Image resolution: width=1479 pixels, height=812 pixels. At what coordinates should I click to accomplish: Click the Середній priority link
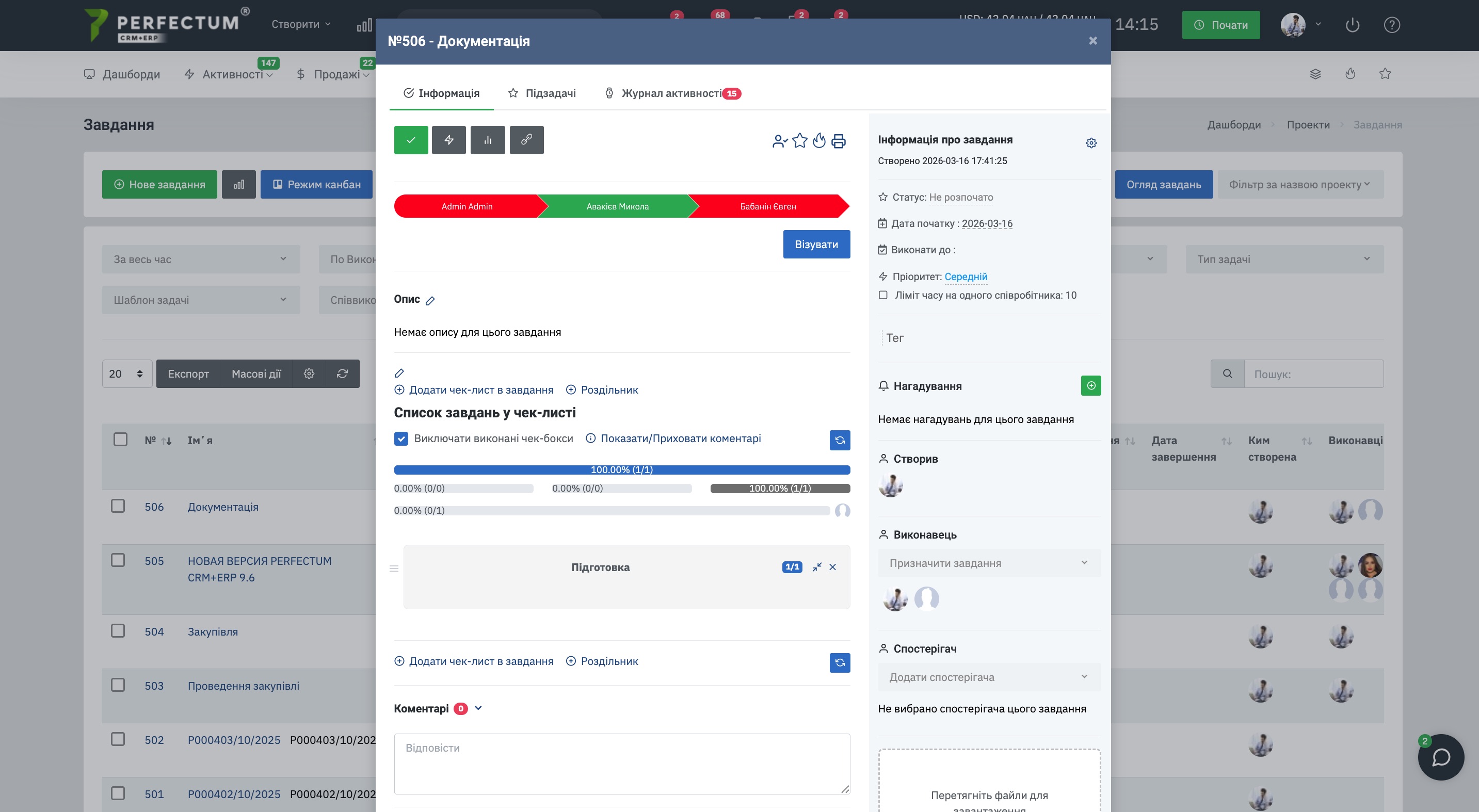(x=966, y=277)
